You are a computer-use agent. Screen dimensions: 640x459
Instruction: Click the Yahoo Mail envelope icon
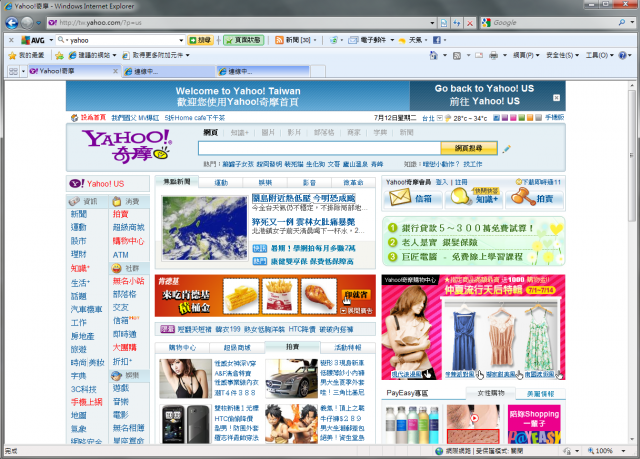pos(400,198)
